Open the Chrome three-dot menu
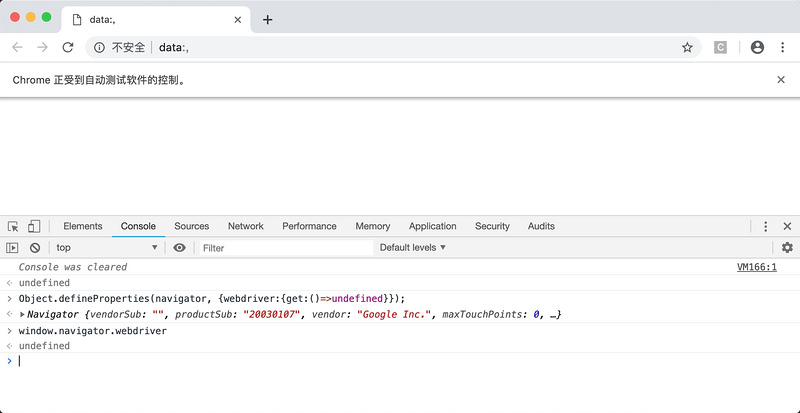Viewport: 800px width, 413px height. point(782,47)
